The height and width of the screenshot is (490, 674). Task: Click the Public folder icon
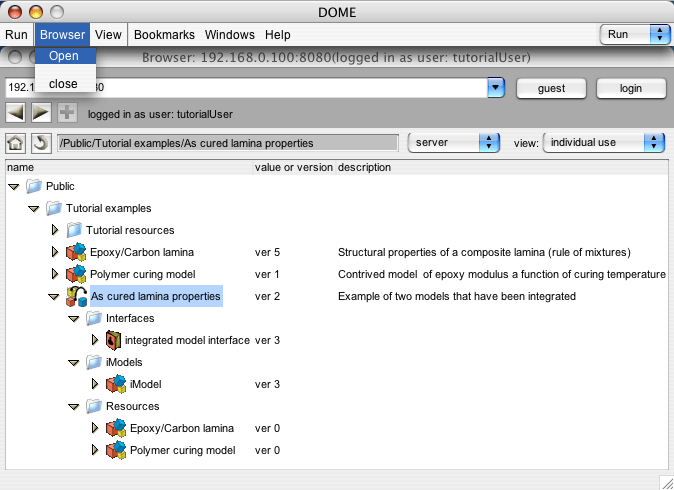[34, 186]
